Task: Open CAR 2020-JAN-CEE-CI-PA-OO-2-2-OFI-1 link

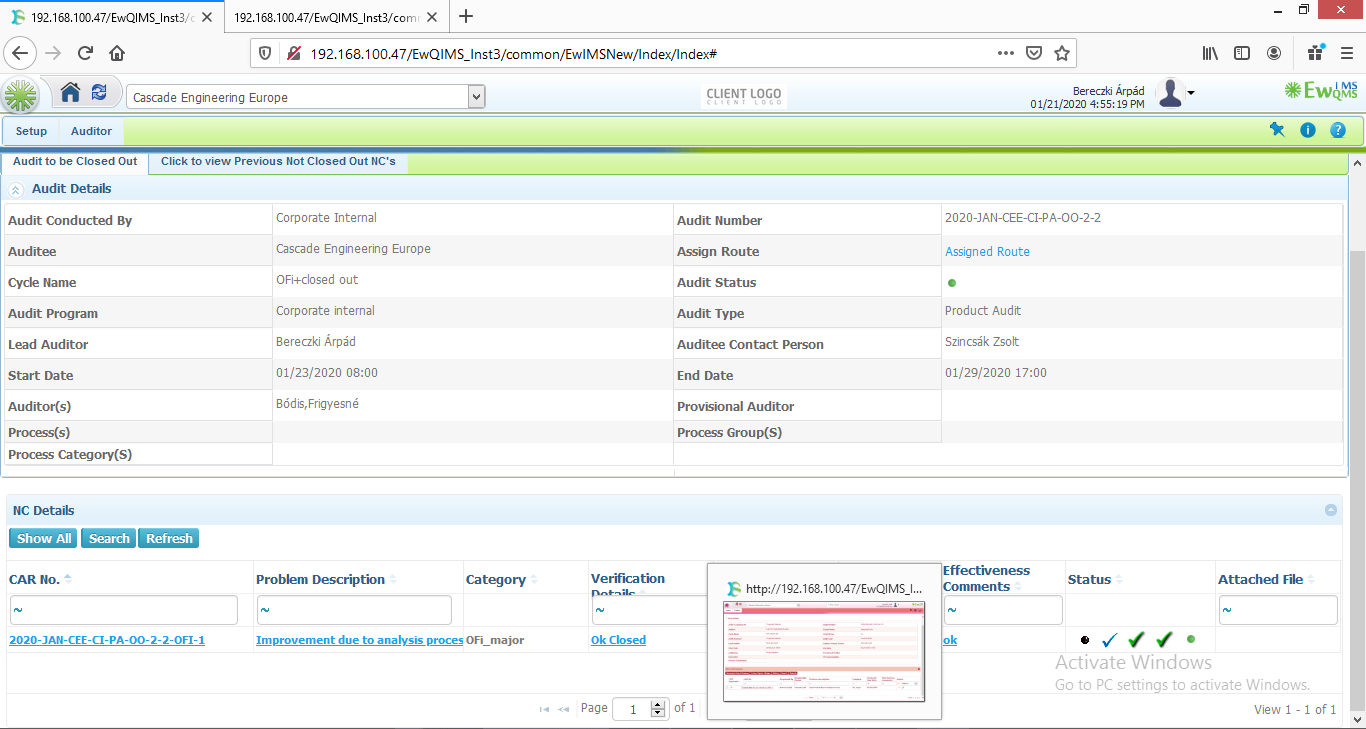Action: click(107, 640)
